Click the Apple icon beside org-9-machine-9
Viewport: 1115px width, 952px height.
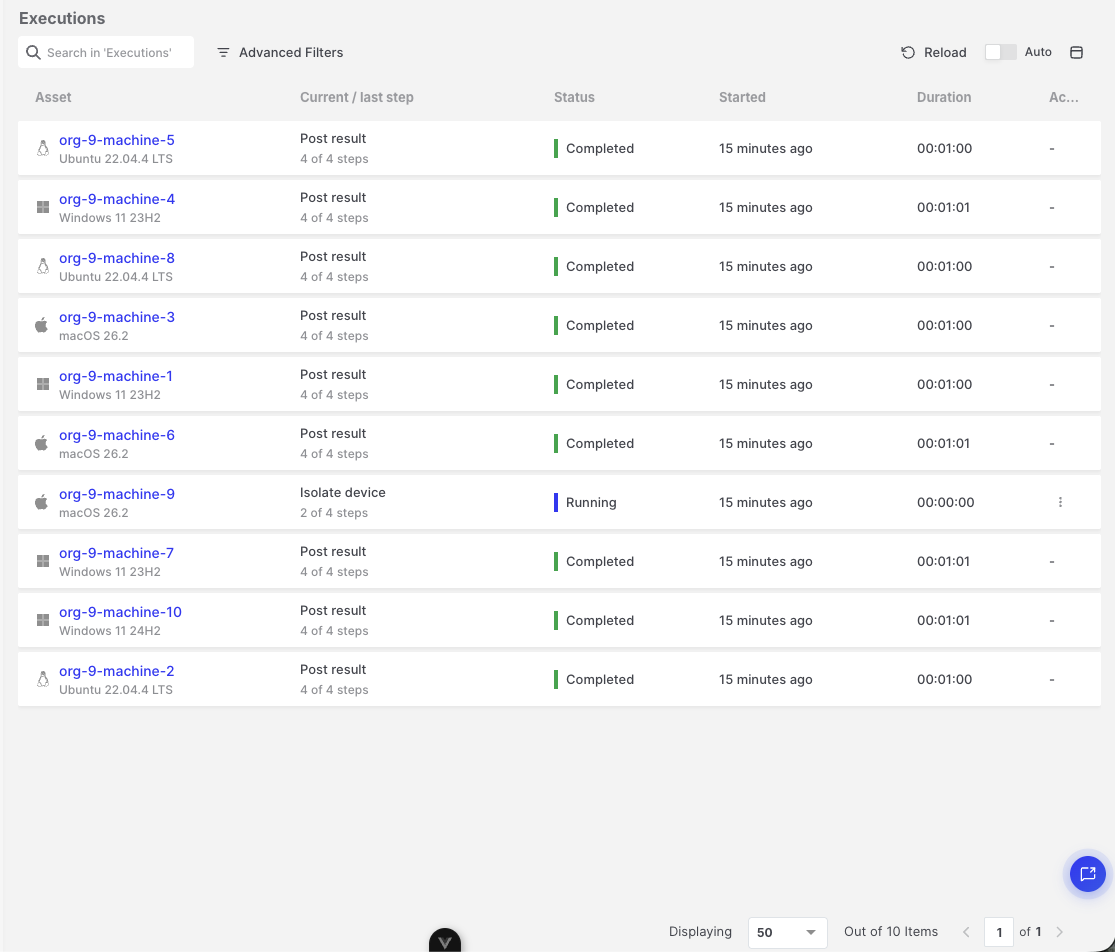click(x=42, y=502)
